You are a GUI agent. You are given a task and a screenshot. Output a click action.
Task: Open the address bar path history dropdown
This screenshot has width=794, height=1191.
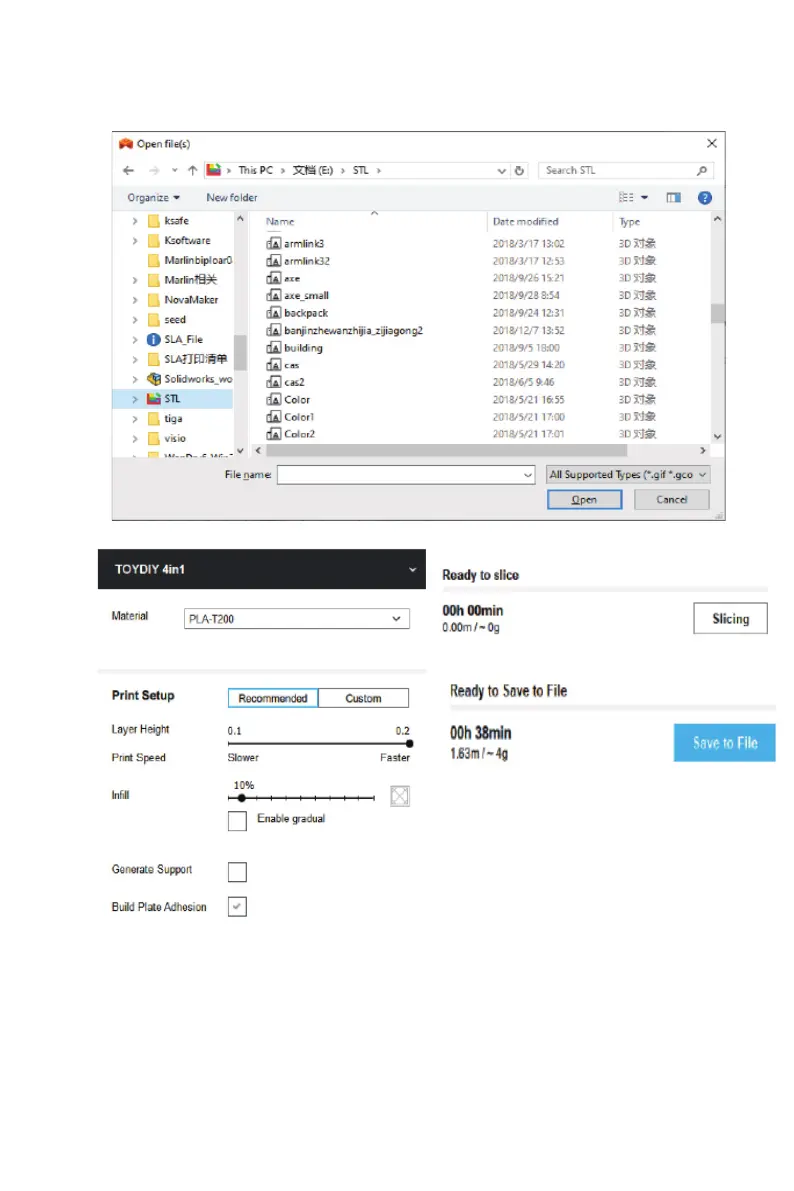[501, 171]
